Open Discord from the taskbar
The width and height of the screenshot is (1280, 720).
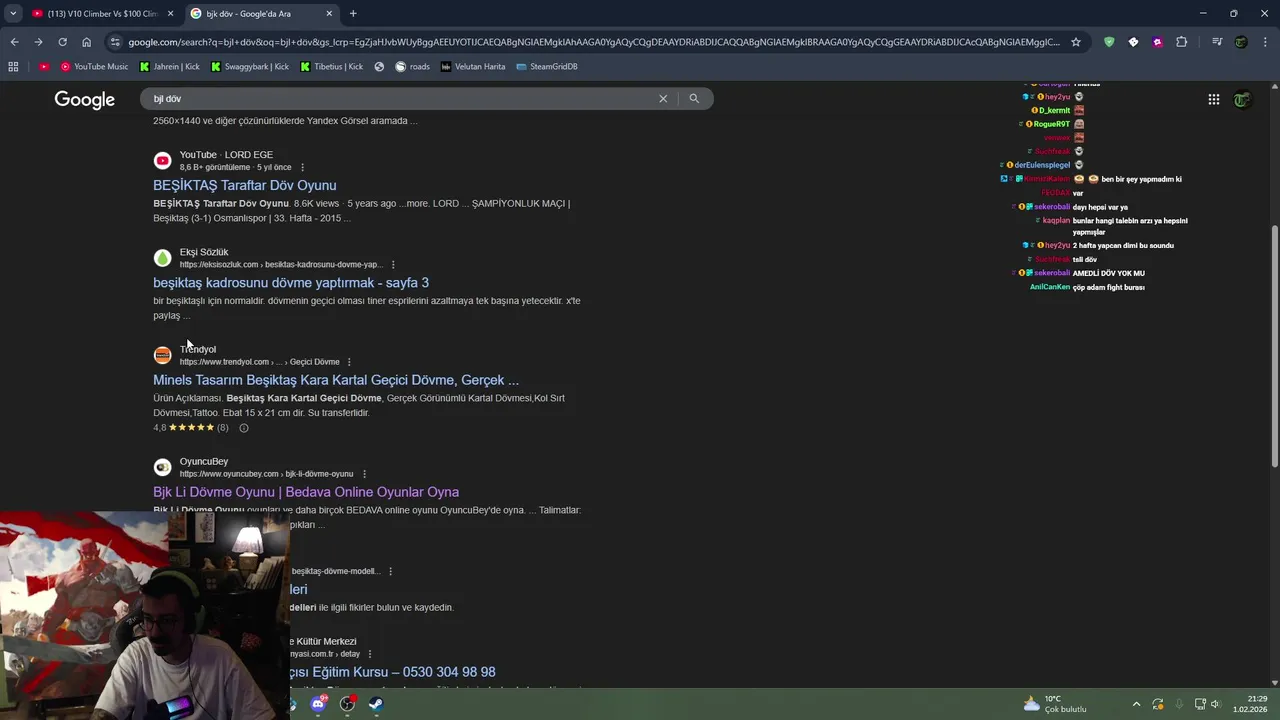tap(319, 703)
